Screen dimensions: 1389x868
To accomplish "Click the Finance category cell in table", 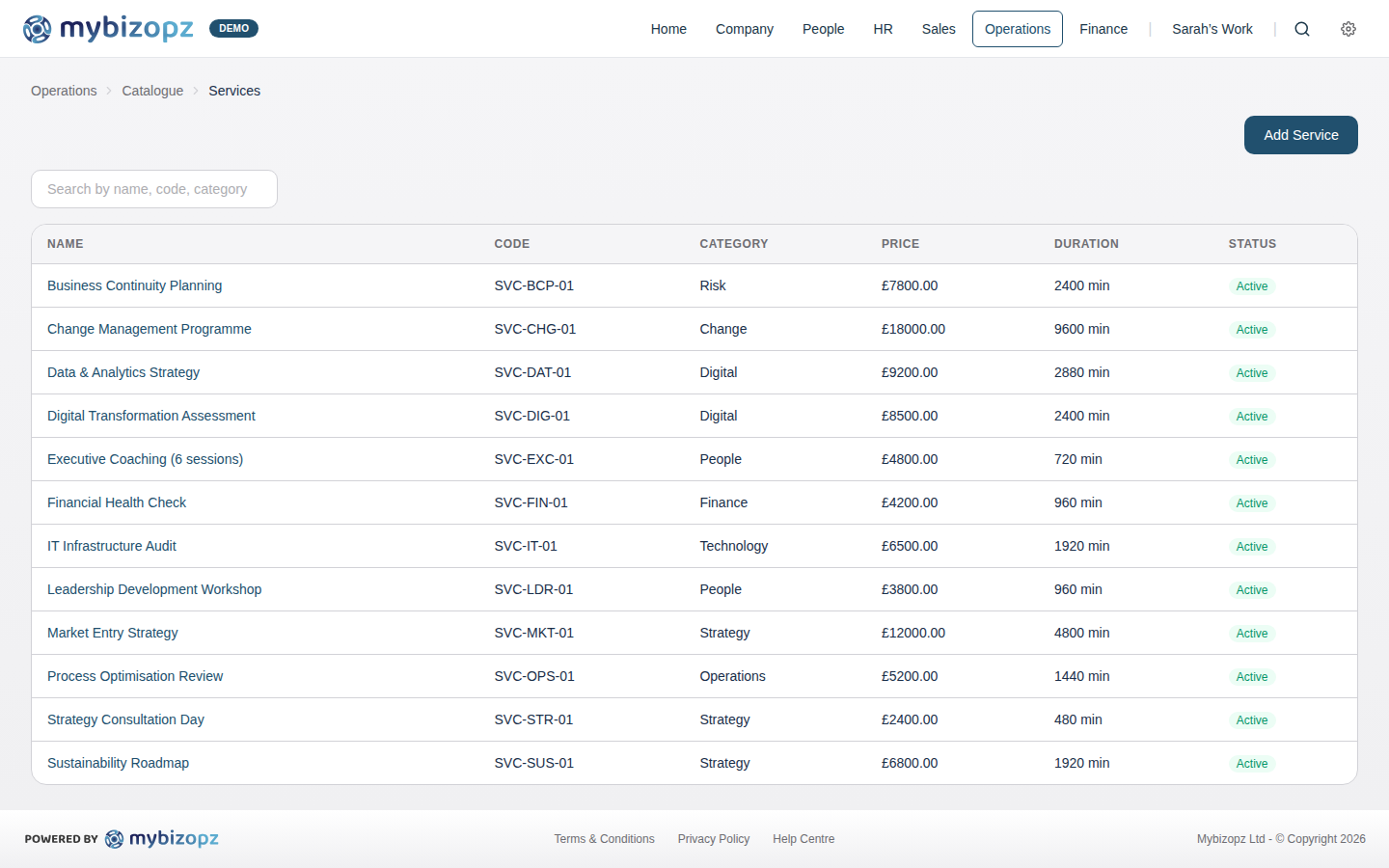I will click(723, 502).
